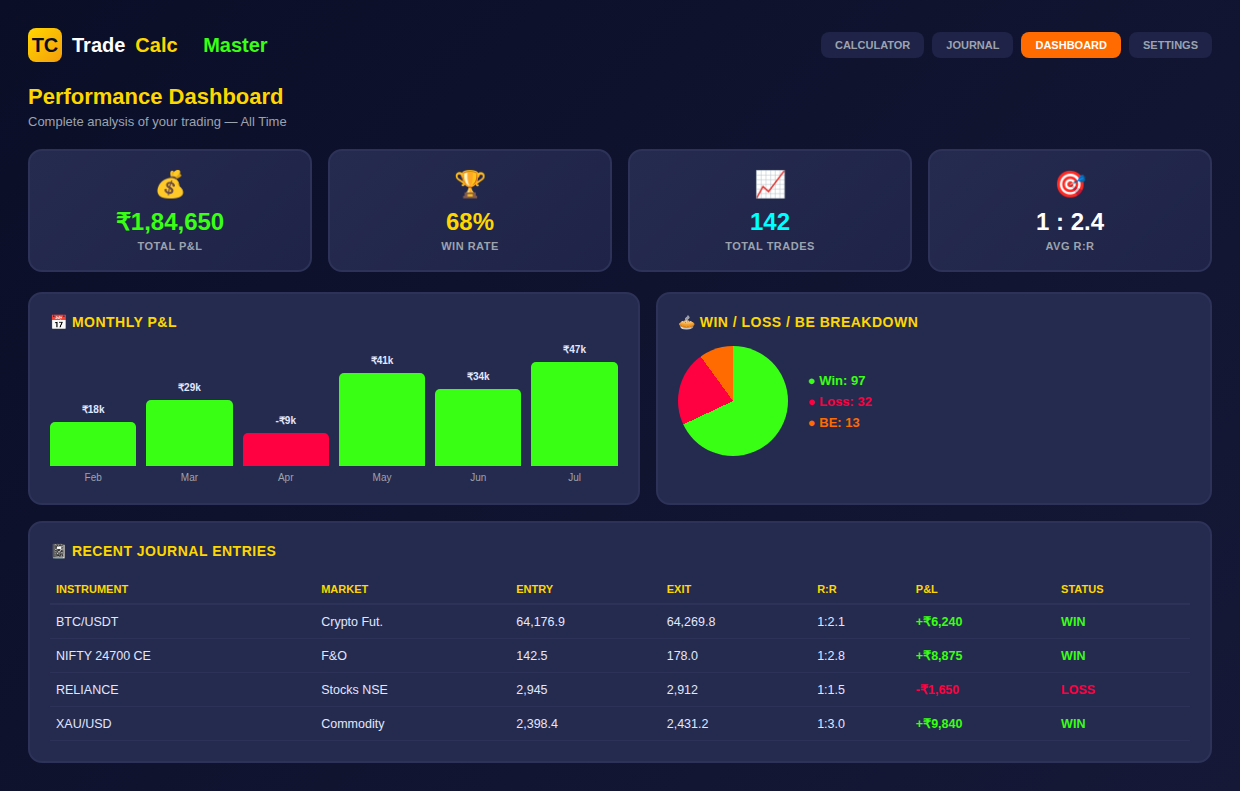Click the Jul bar in Monthly P&L chart

[574, 414]
